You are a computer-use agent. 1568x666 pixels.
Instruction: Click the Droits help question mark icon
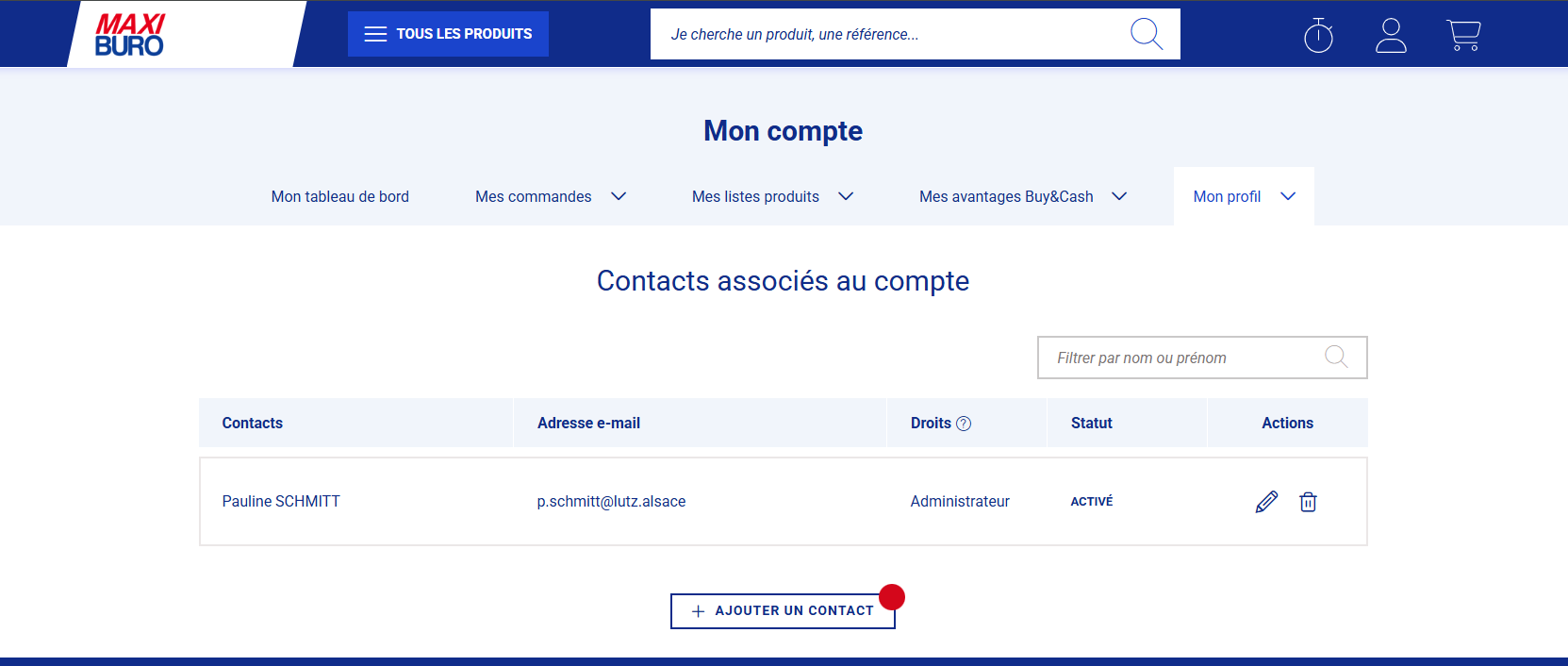pyautogui.click(x=964, y=424)
